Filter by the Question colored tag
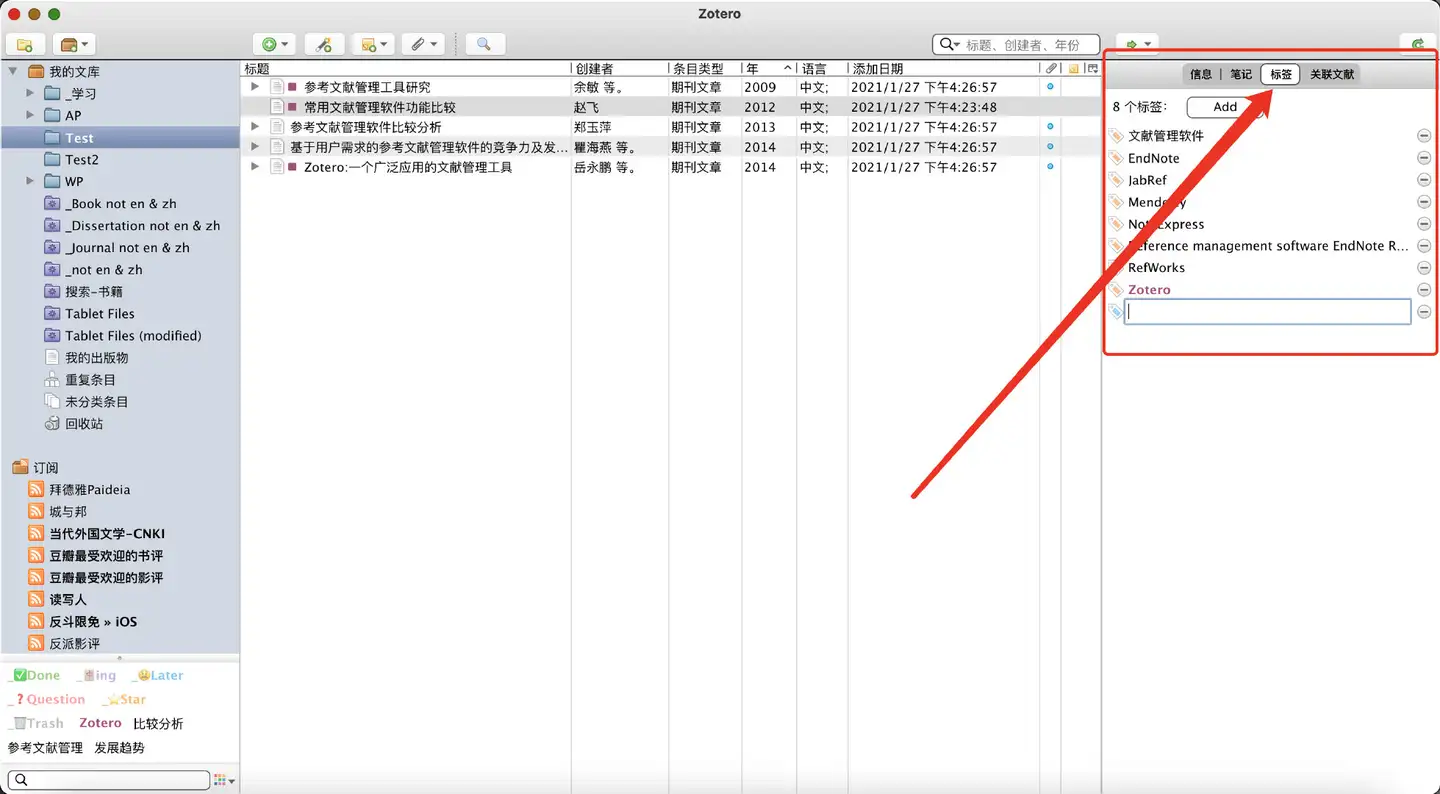 pyautogui.click(x=46, y=700)
